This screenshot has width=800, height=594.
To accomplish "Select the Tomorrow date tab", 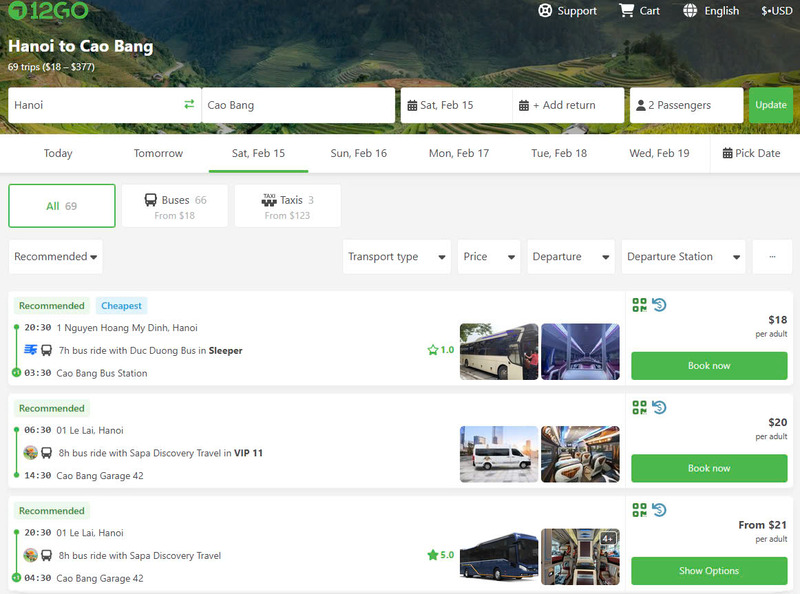I will point(157,153).
